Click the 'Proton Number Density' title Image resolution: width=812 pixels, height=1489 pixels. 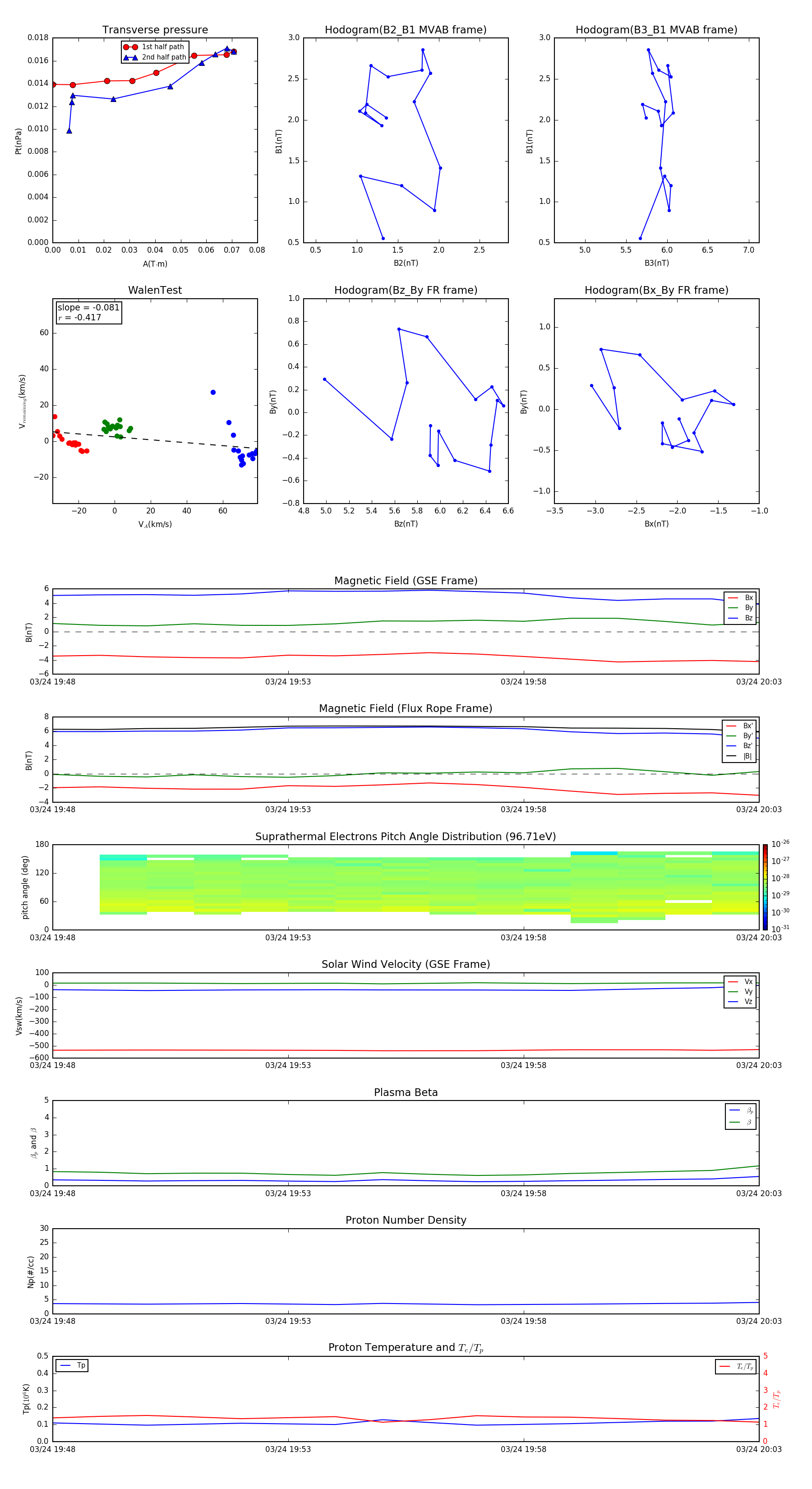pos(406,1220)
